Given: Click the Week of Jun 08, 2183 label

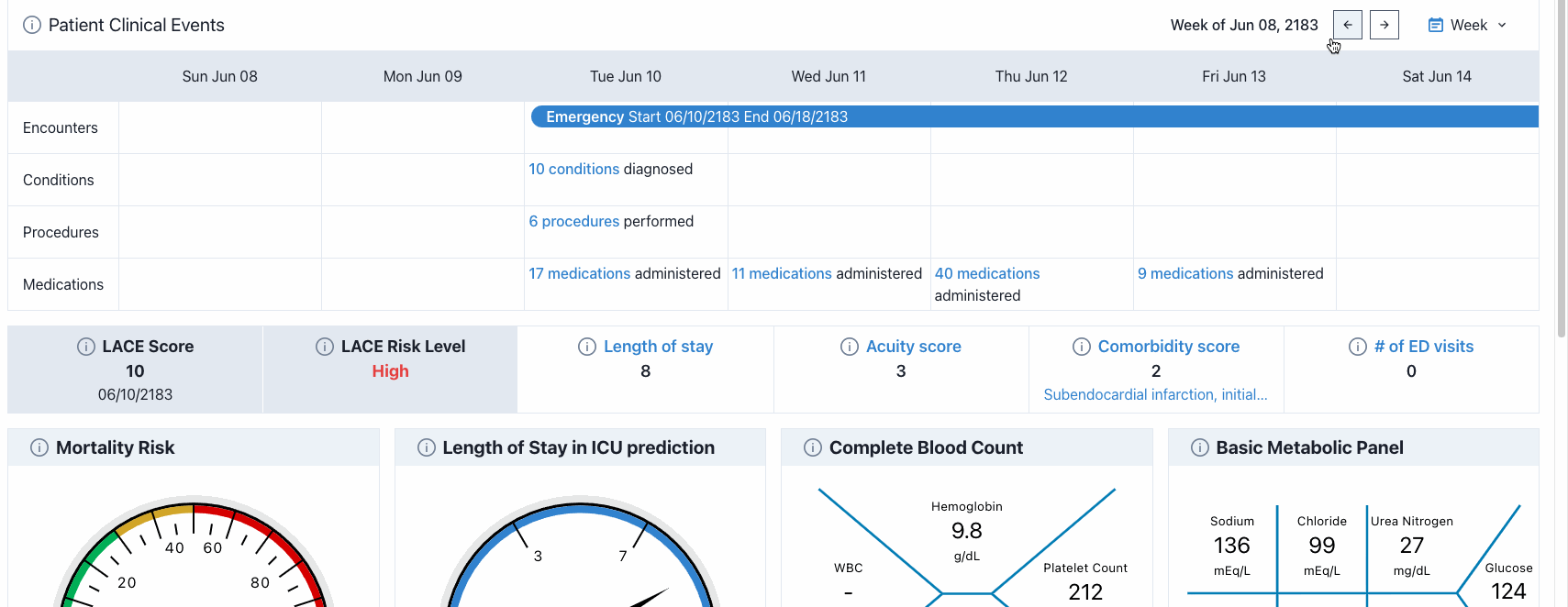Looking at the screenshot, I should pyautogui.click(x=1244, y=25).
